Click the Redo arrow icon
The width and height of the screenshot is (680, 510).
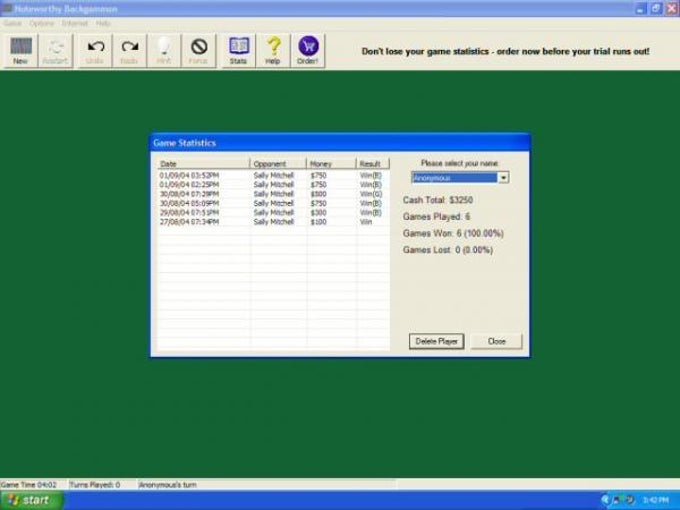[x=129, y=51]
